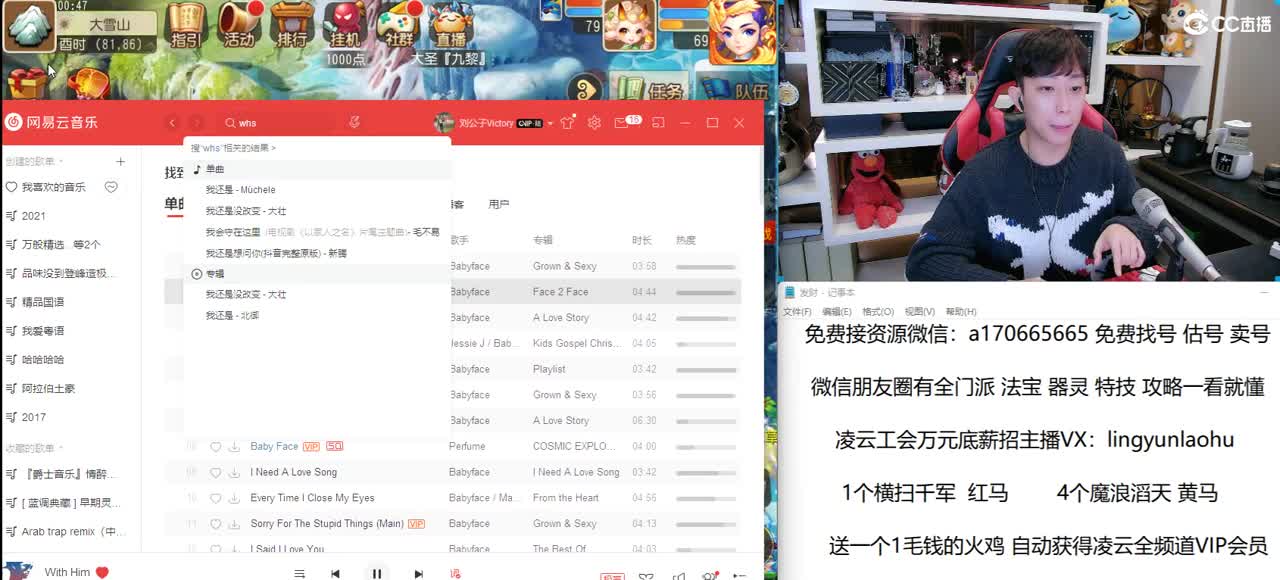Download Sorry For The Stupid Things
Viewport: 1280px width, 580px height.
[234, 524]
